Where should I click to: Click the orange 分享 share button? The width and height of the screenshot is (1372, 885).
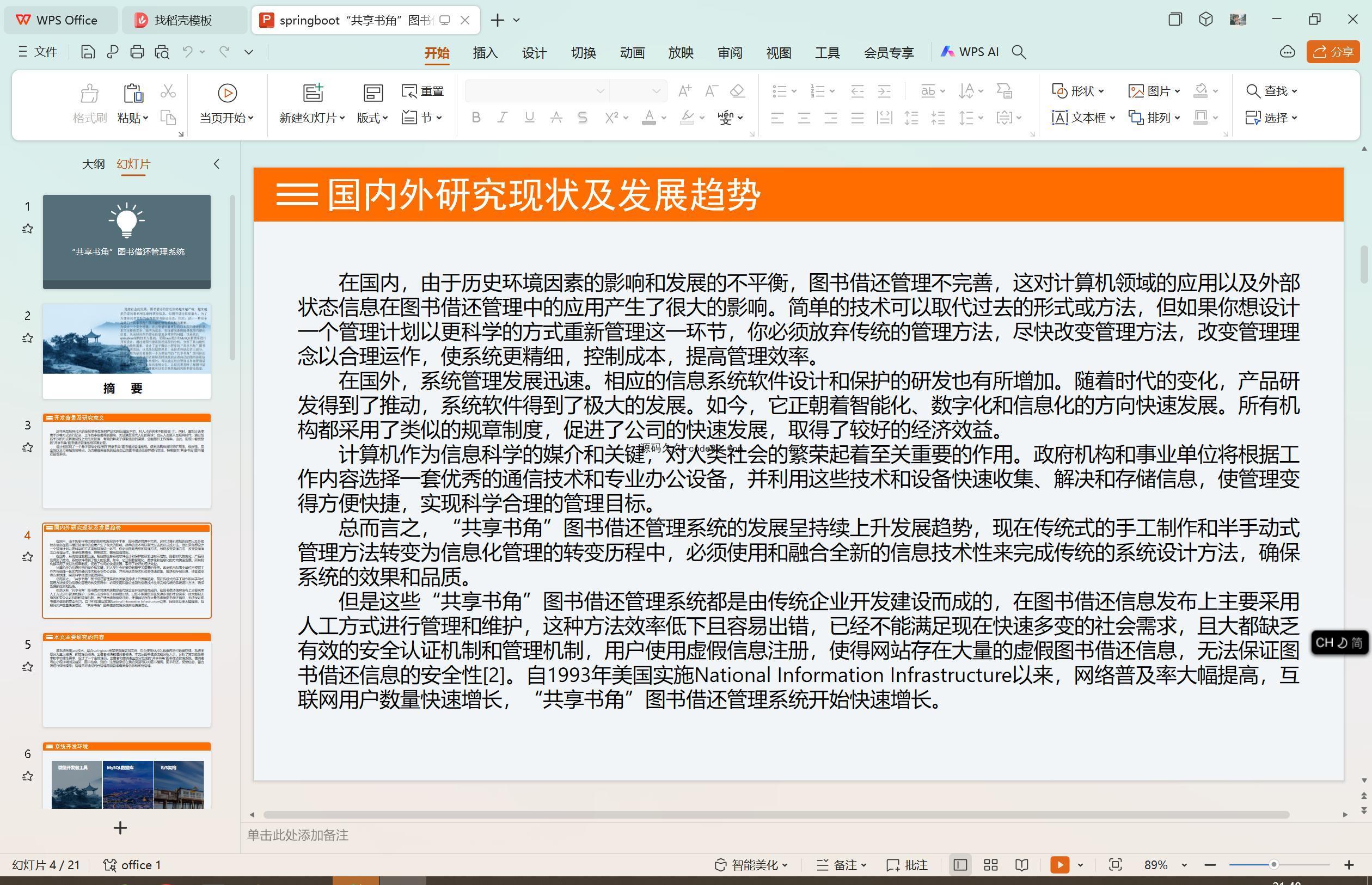tap(1333, 52)
